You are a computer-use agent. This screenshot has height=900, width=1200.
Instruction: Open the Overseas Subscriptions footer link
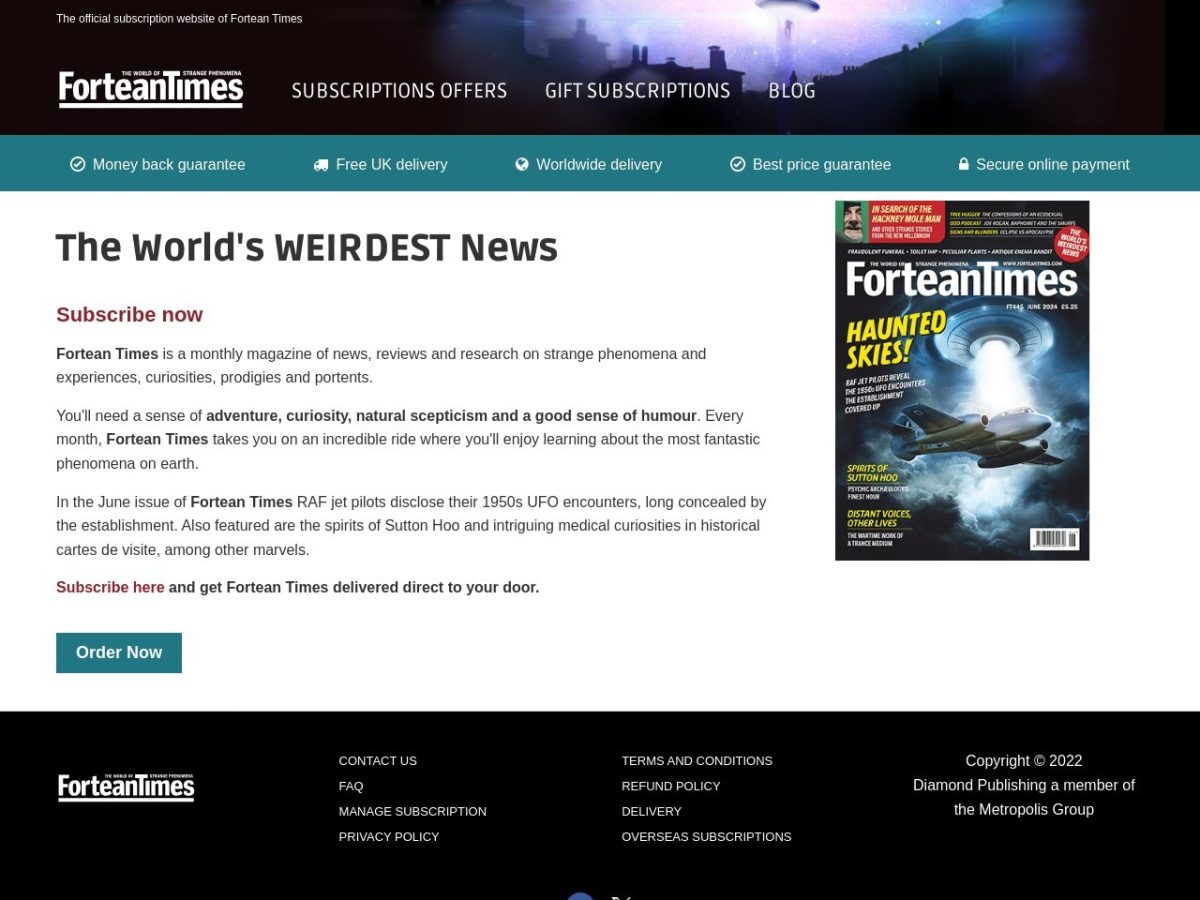point(707,836)
